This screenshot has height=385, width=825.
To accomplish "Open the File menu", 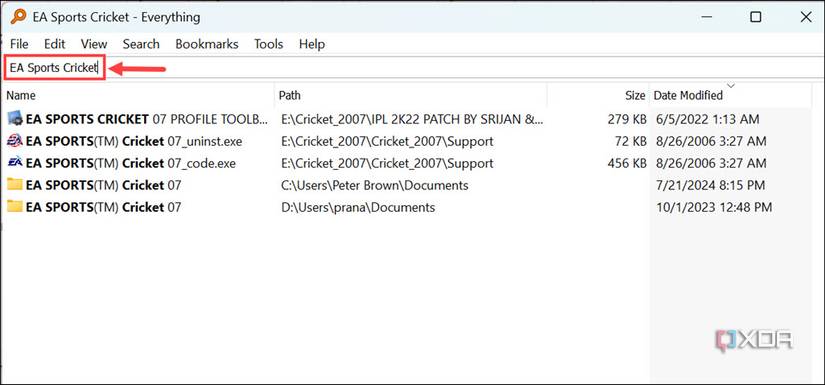I will (x=19, y=44).
